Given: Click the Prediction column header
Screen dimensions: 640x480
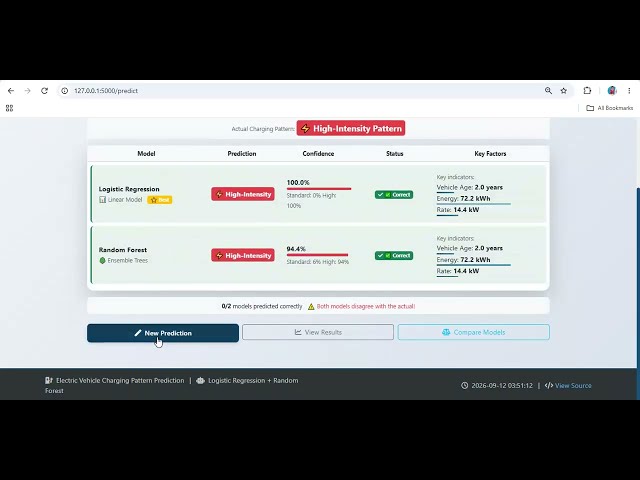Looking at the screenshot, I should (242, 153).
